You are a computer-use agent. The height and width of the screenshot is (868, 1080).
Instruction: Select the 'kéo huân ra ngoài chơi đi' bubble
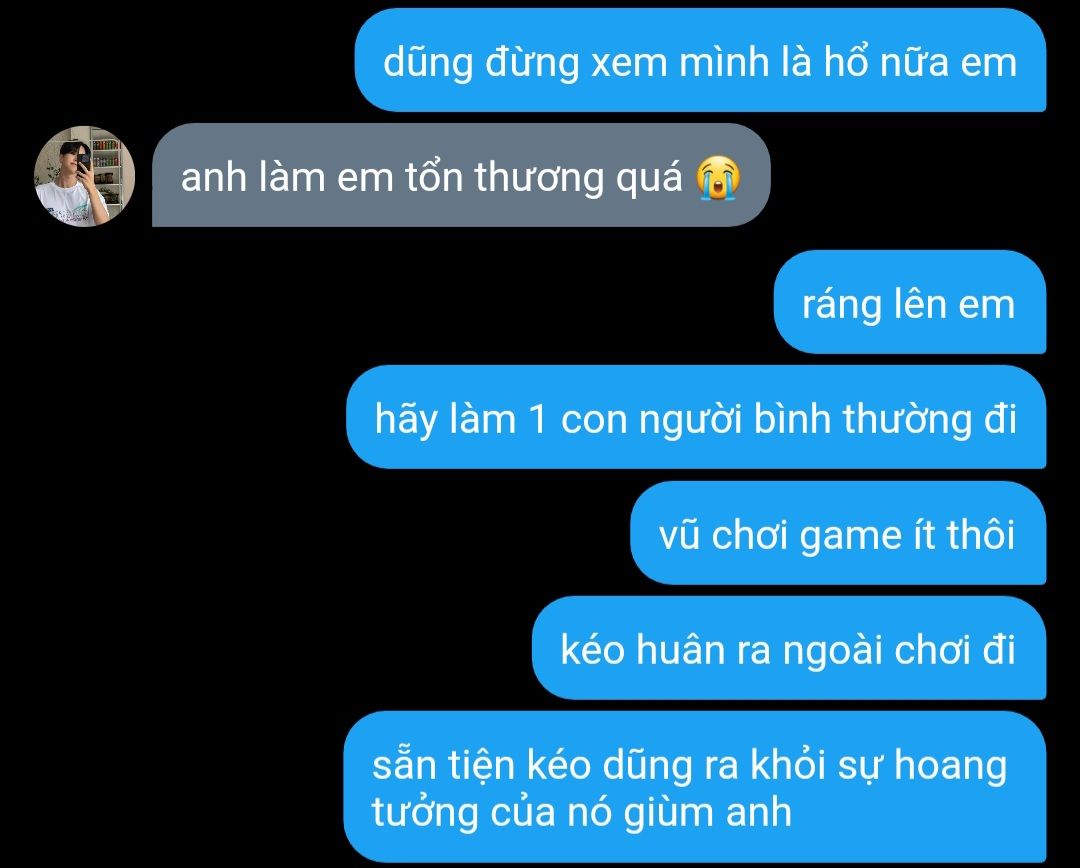click(x=789, y=648)
